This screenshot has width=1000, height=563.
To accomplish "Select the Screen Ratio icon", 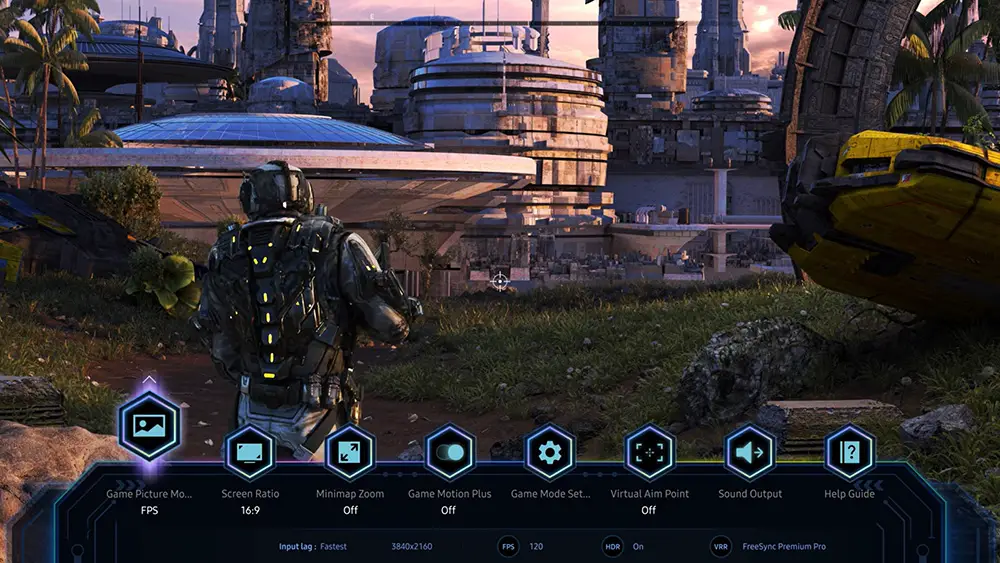I will (x=249, y=452).
